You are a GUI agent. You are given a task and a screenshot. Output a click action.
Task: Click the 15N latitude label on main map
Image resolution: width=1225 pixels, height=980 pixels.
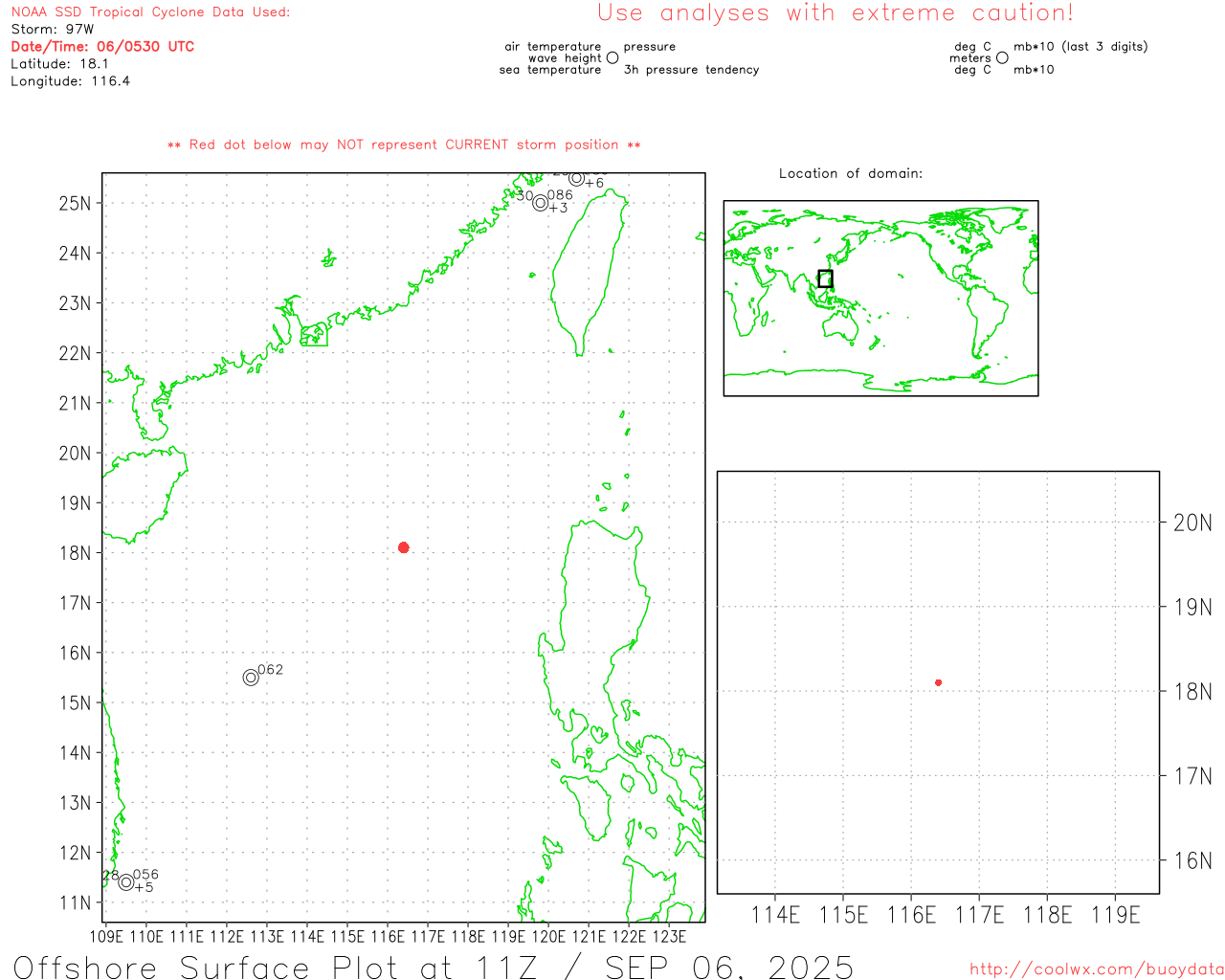76,702
